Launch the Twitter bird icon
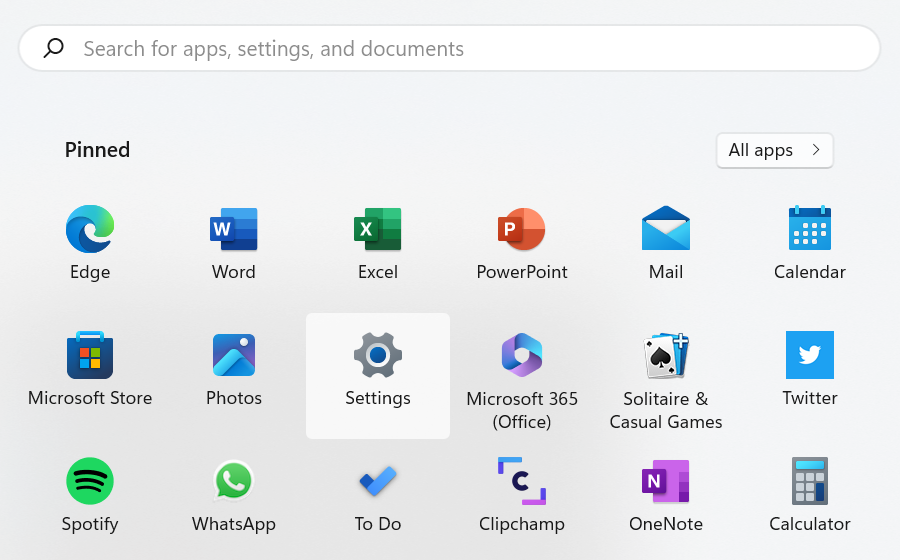The width and height of the screenshot is (900, 560). 810,355
